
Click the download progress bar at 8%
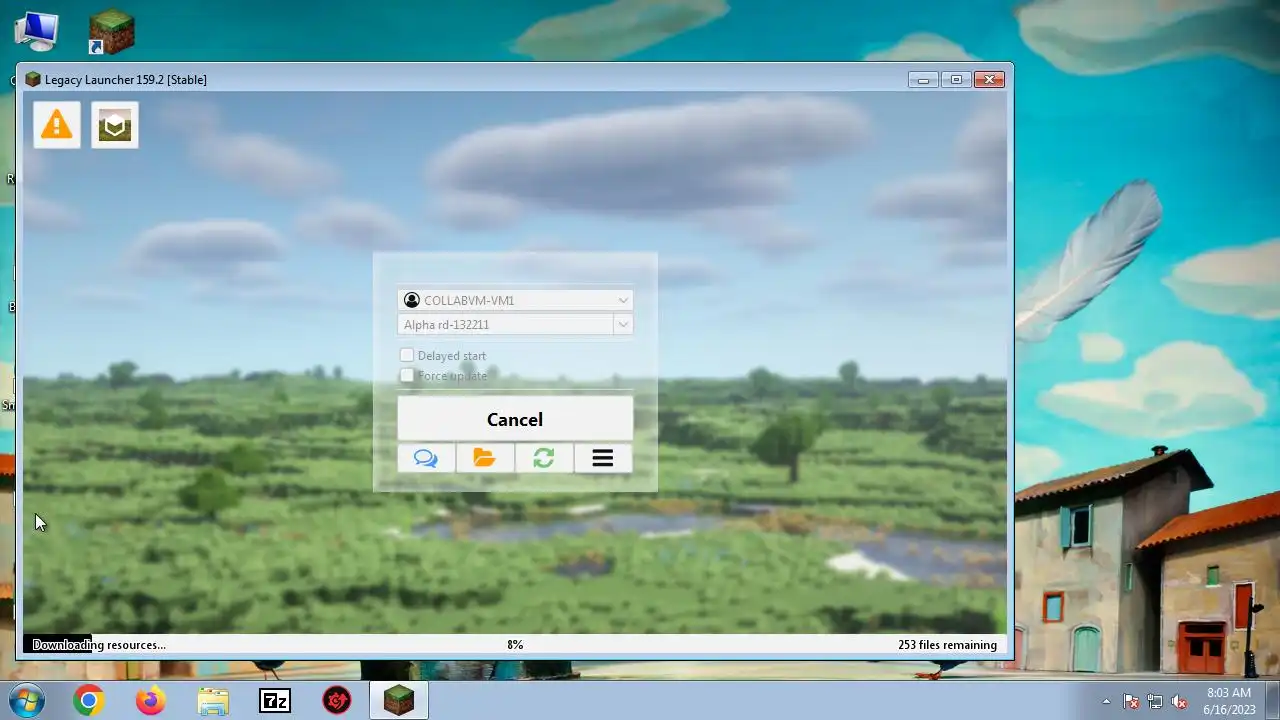[x=515, y=645]
